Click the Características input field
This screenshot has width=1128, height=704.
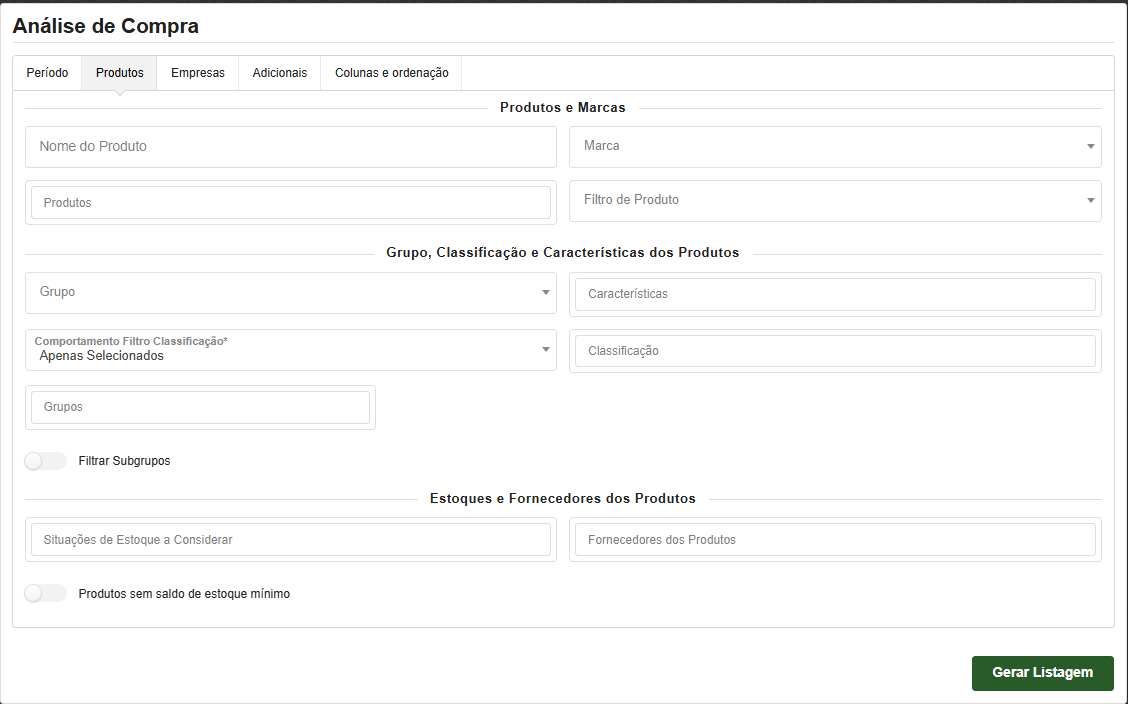coord(833,294)
